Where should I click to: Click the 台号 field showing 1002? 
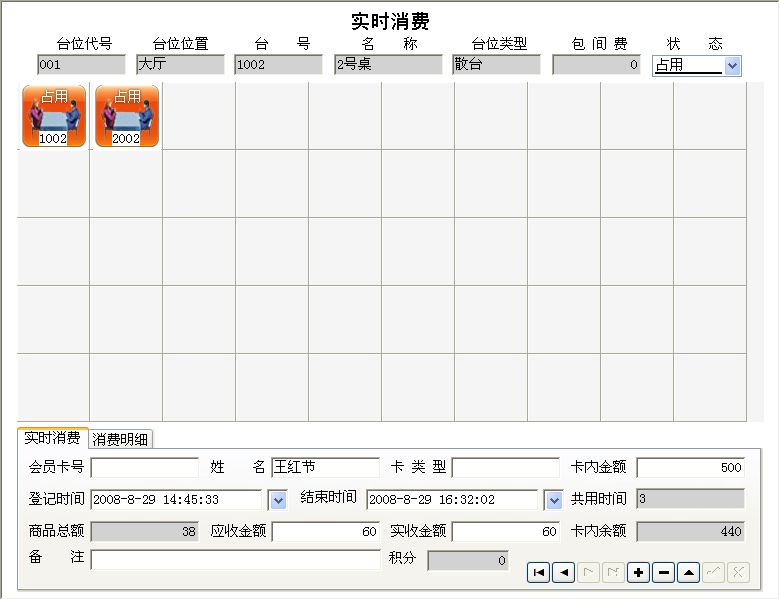(279, 65)
